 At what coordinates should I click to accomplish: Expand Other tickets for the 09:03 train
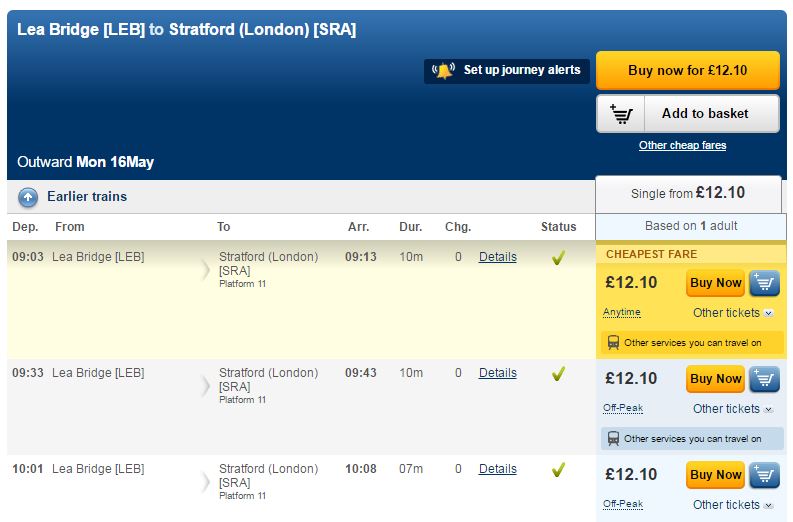[x=733, y=313]
